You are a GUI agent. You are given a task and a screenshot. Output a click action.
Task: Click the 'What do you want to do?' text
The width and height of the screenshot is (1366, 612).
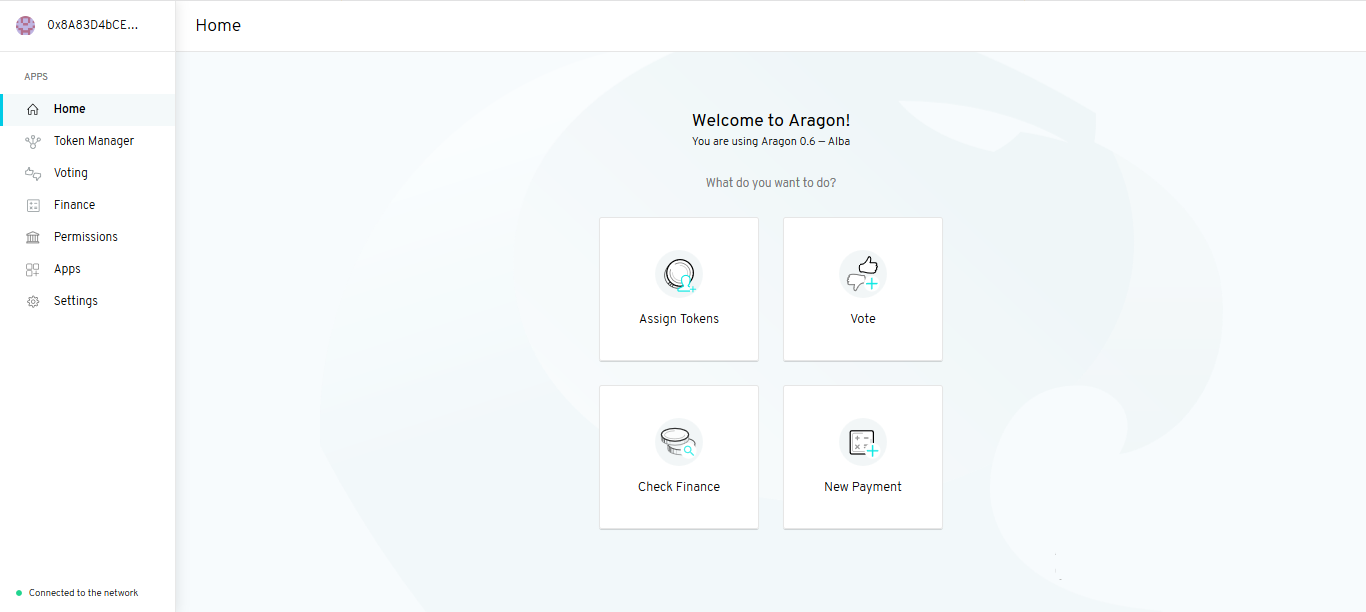pyautogui.click(x=771, y=183)
